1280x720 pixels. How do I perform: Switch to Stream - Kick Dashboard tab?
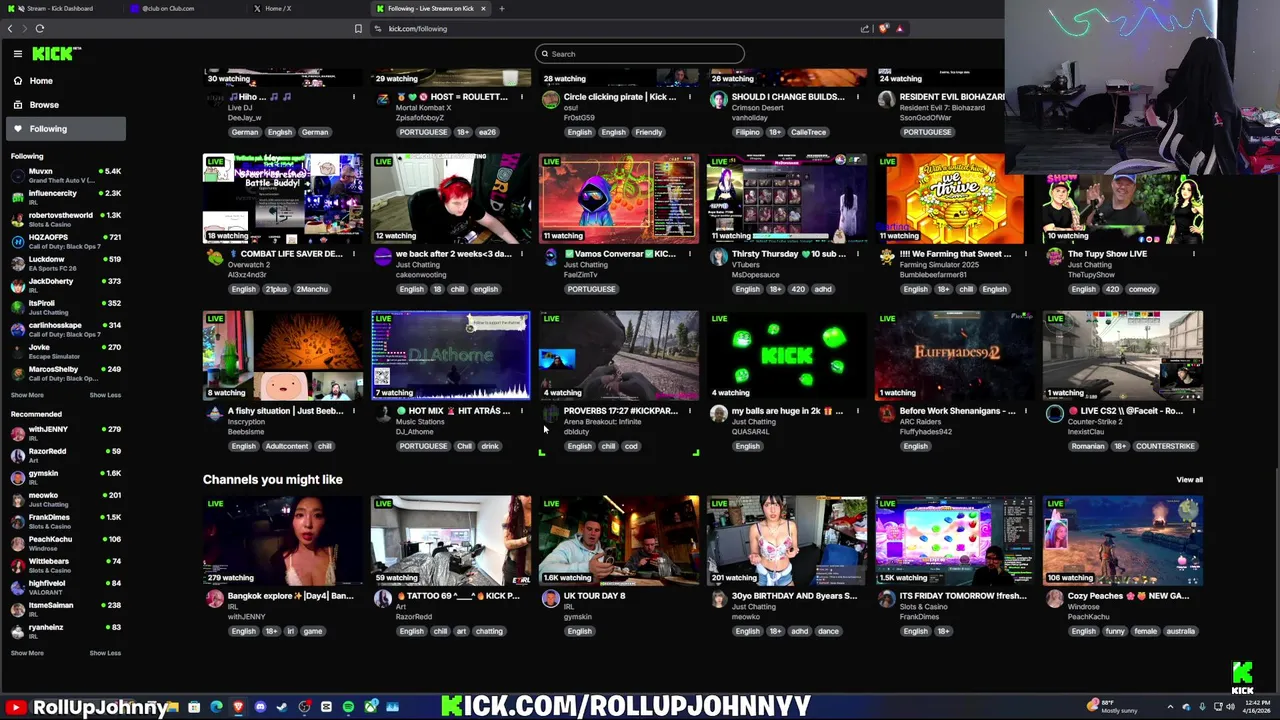point(60,8)
